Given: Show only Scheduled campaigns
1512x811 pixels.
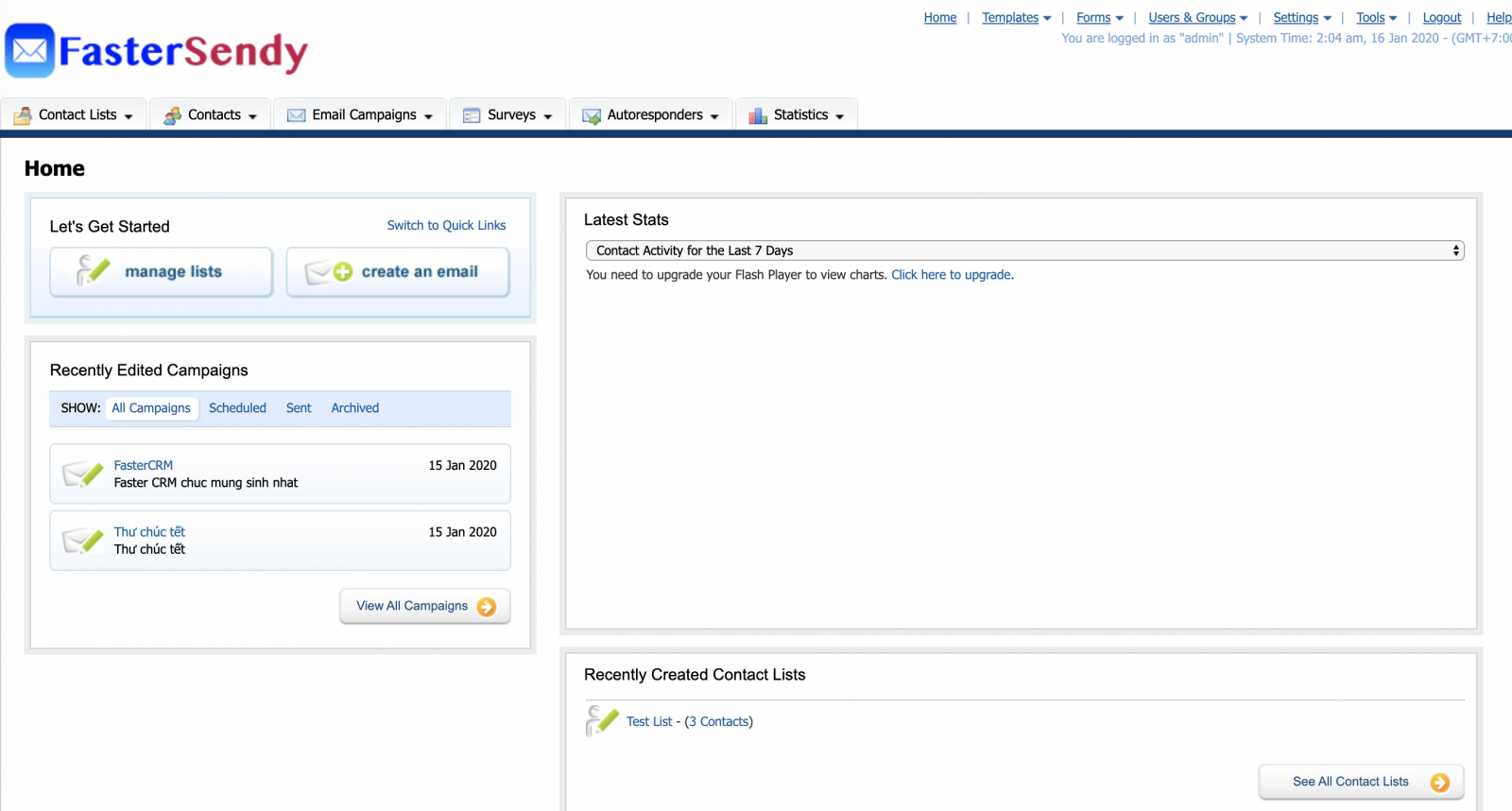Looking at the screenshot, I should tap(237, 408).
